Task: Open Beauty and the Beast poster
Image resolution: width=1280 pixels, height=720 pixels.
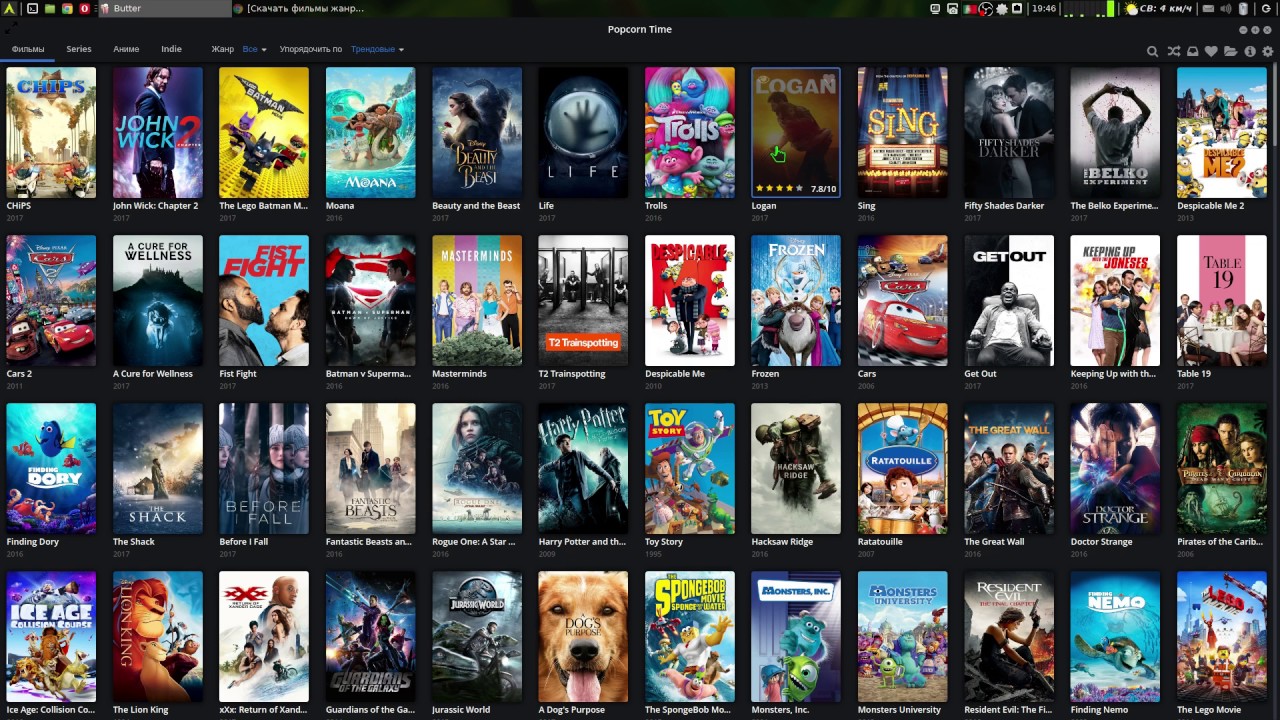Action: click(x=477, y=133)
